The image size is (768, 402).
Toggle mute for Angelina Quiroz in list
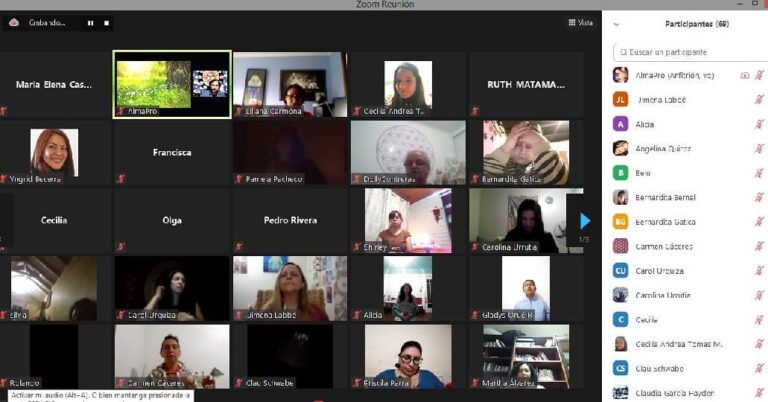759,149
